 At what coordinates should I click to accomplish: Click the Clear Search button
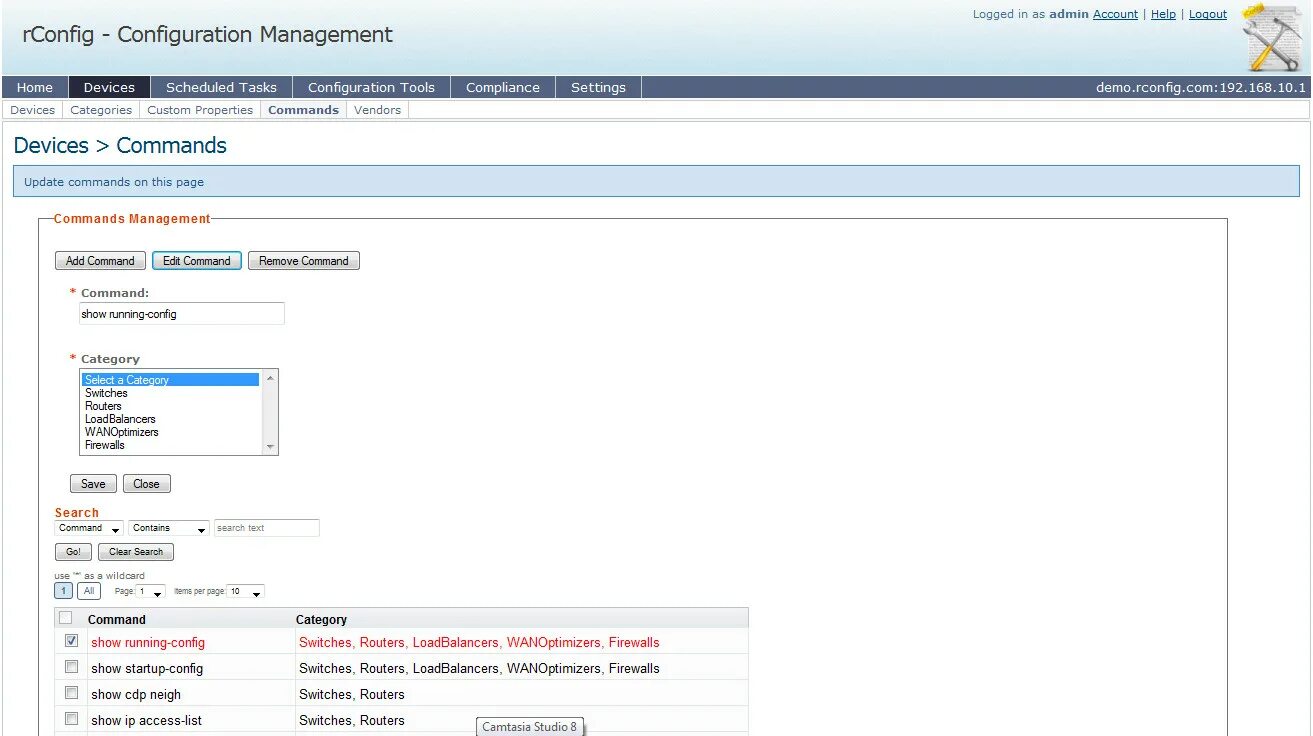pyautogui.click(x=136, y=552)
